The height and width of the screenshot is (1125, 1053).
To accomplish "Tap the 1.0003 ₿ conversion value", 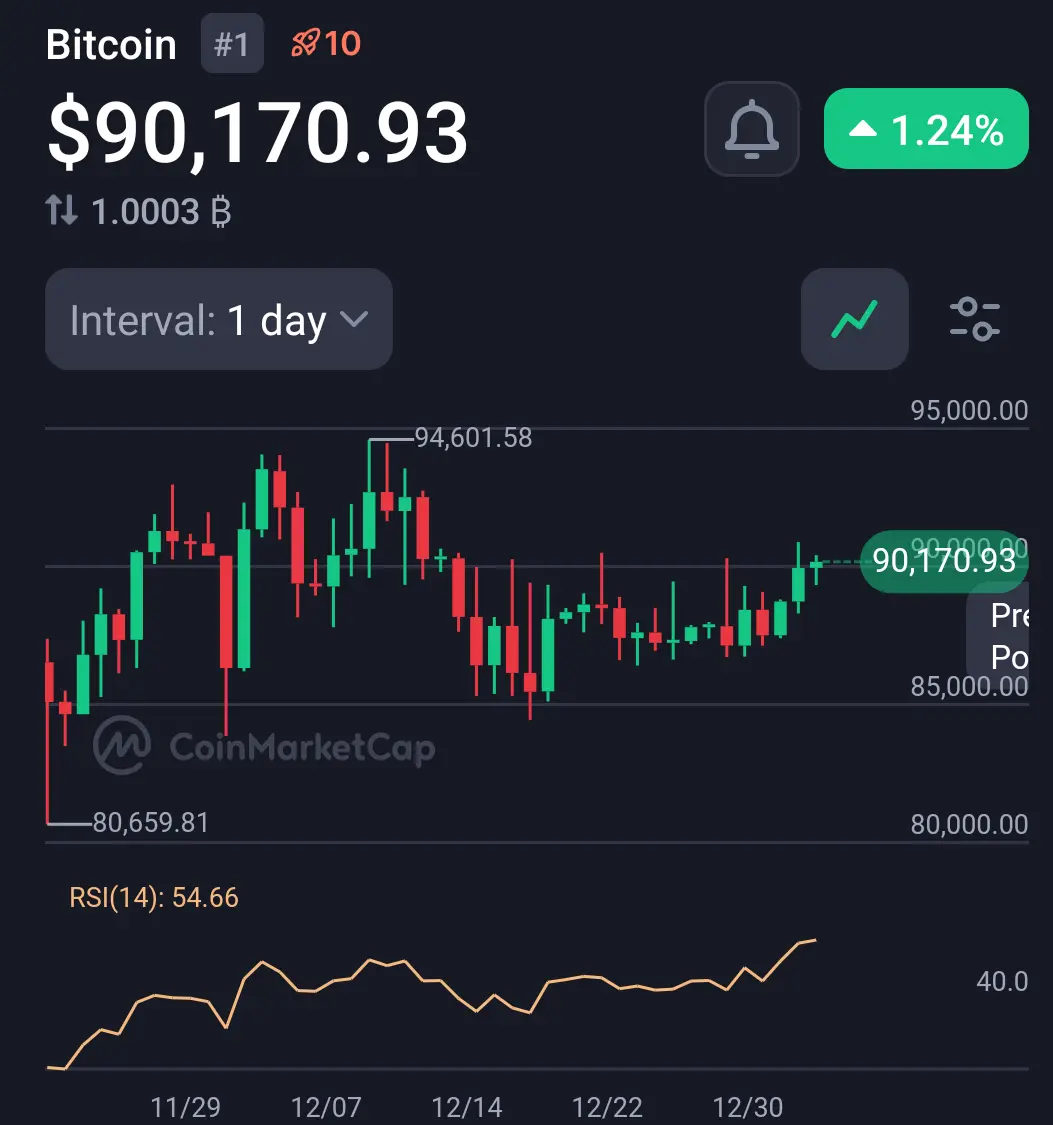I will [x=161, y=212].
